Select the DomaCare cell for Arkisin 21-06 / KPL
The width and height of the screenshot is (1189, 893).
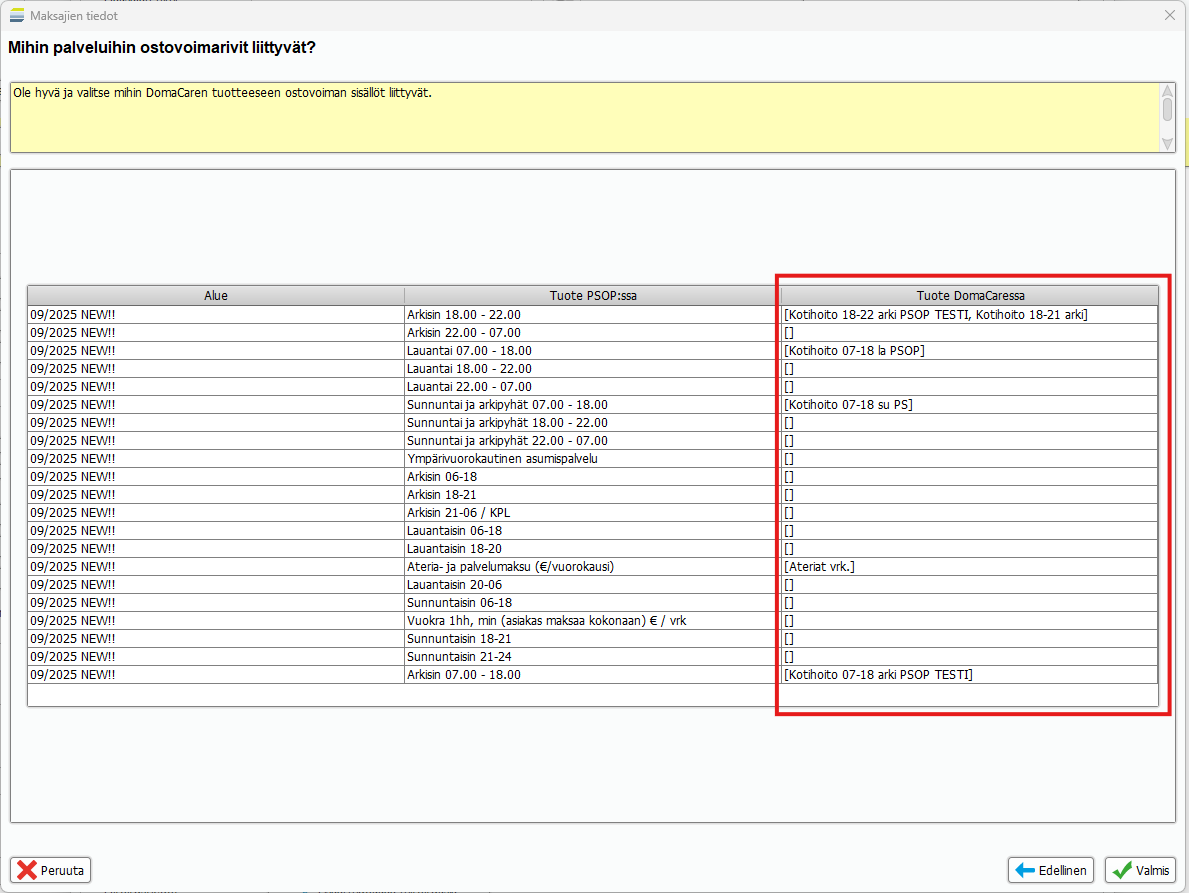(970, 512)
